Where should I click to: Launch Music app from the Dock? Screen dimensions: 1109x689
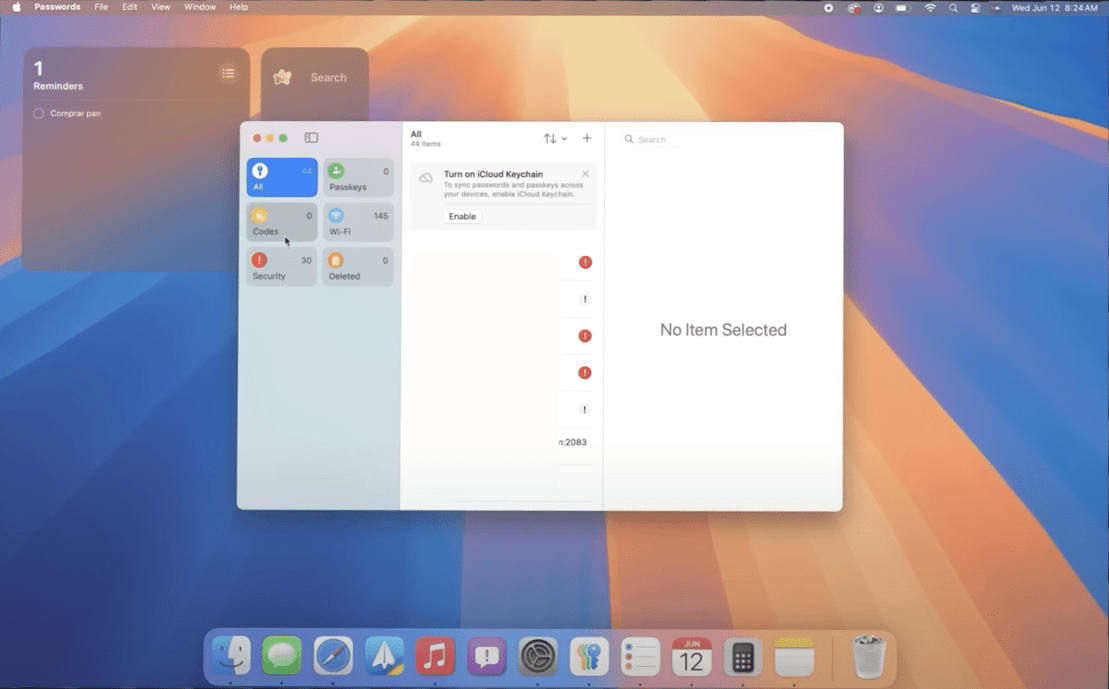(x=435, y=657)
